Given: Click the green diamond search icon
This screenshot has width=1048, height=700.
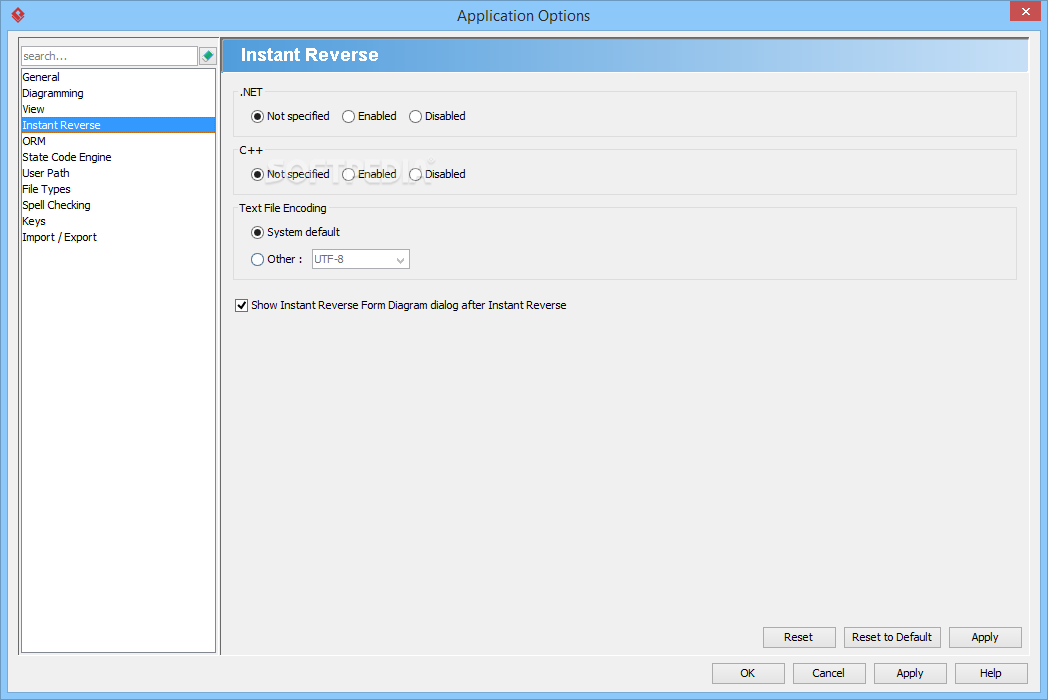Looking at the screenshot, I should [208, 56].
